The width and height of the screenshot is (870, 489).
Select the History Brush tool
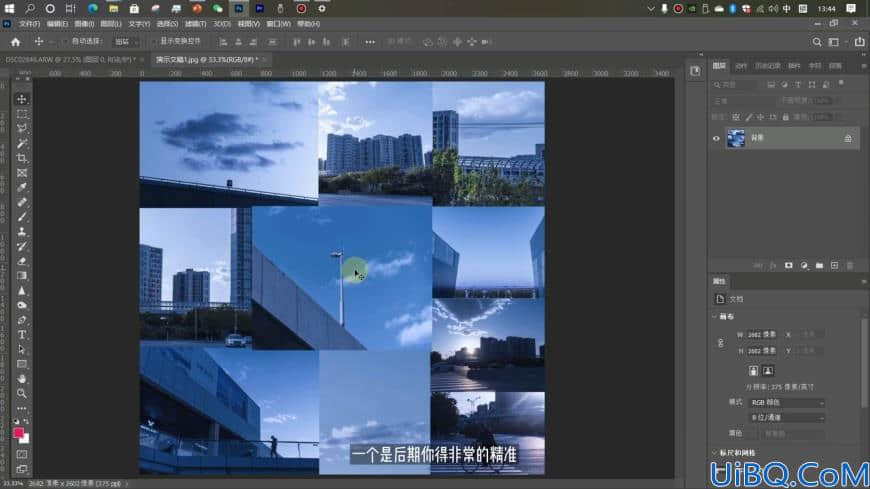coord(22,246)
